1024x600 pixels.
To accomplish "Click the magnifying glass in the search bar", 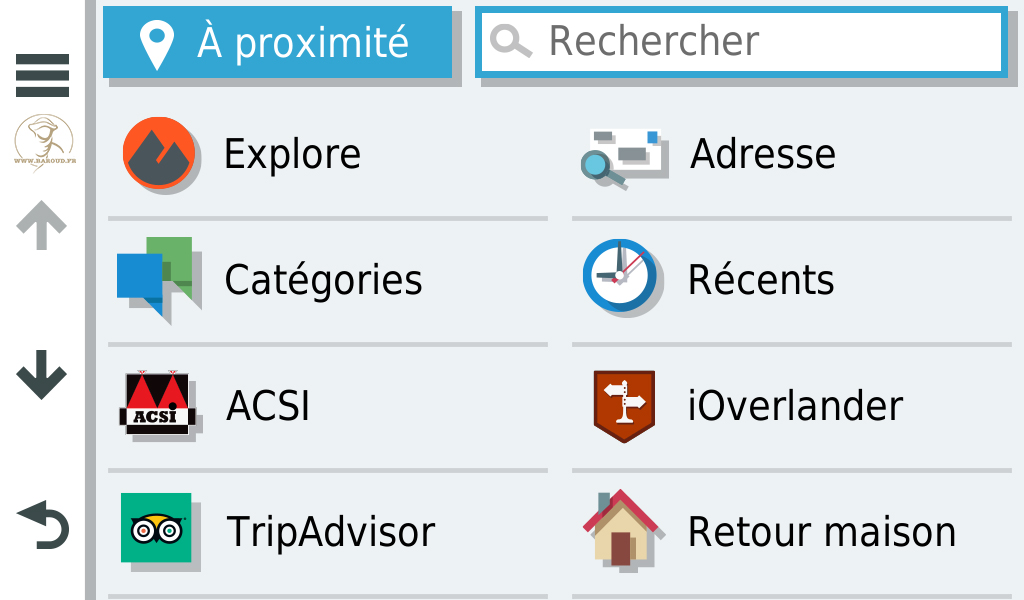I will (511, 42).
